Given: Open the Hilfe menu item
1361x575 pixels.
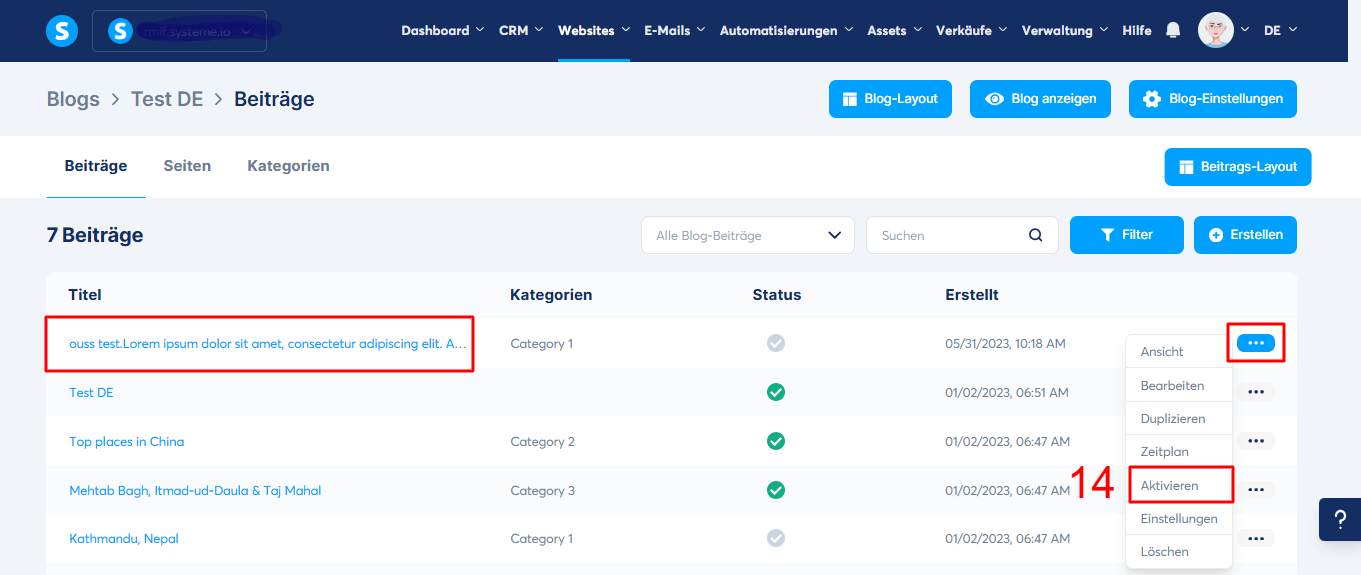Looking at the screenshot, I should [1137, 31].
